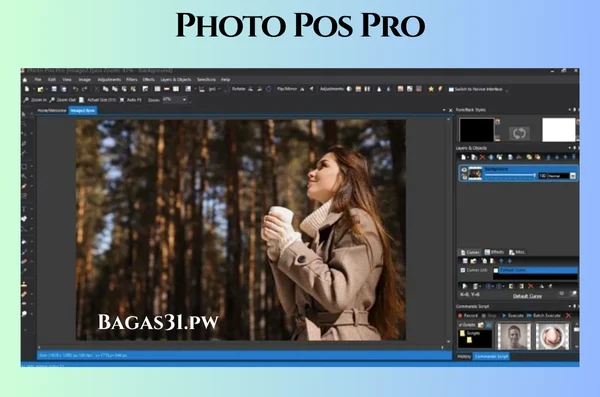Click the Batch Execute button

tap(543, 315)
